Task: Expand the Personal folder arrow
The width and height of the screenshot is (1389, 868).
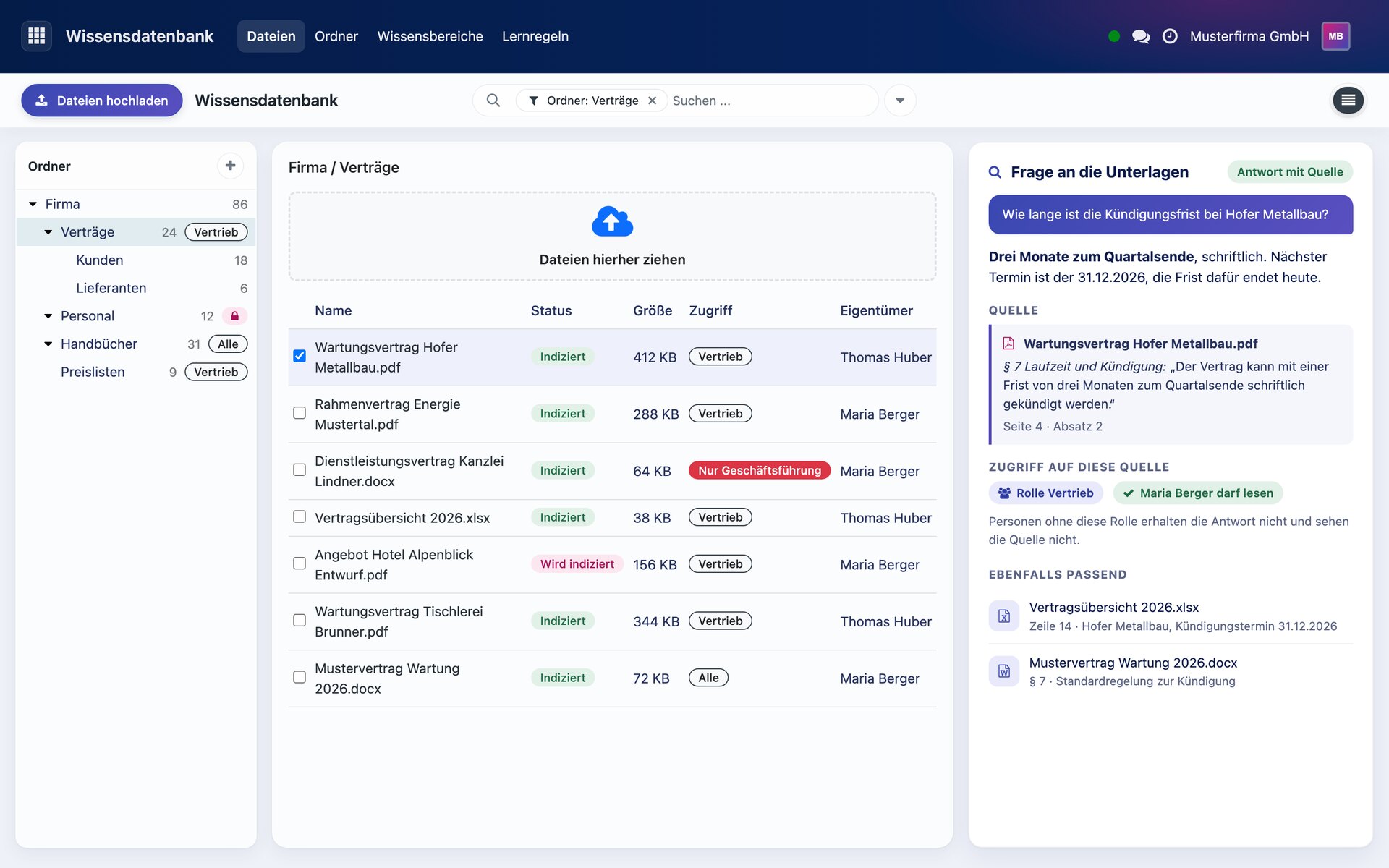Action: tap(48, 316)
